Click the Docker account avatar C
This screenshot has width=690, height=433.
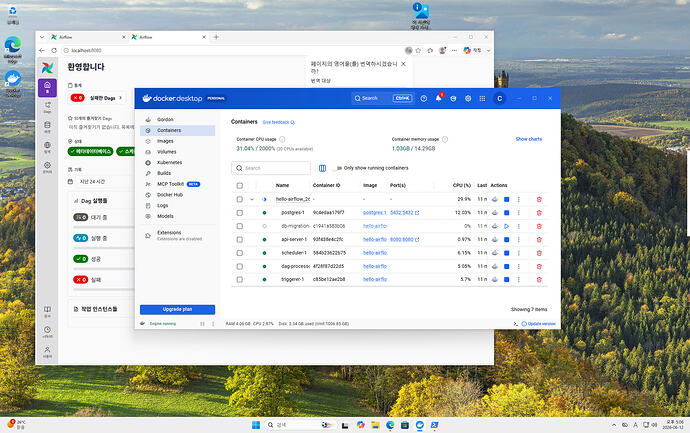[499, 99]
